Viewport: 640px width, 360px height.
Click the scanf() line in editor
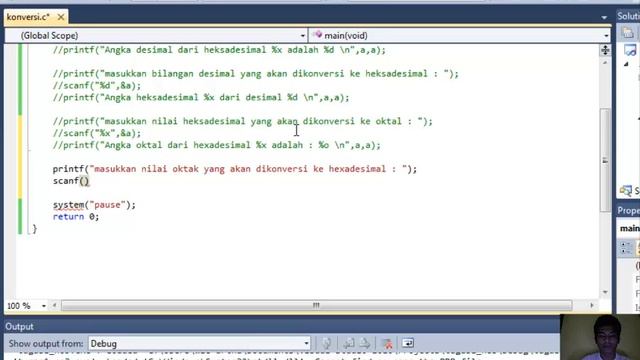pyautogui.click(x=71, y=181)
